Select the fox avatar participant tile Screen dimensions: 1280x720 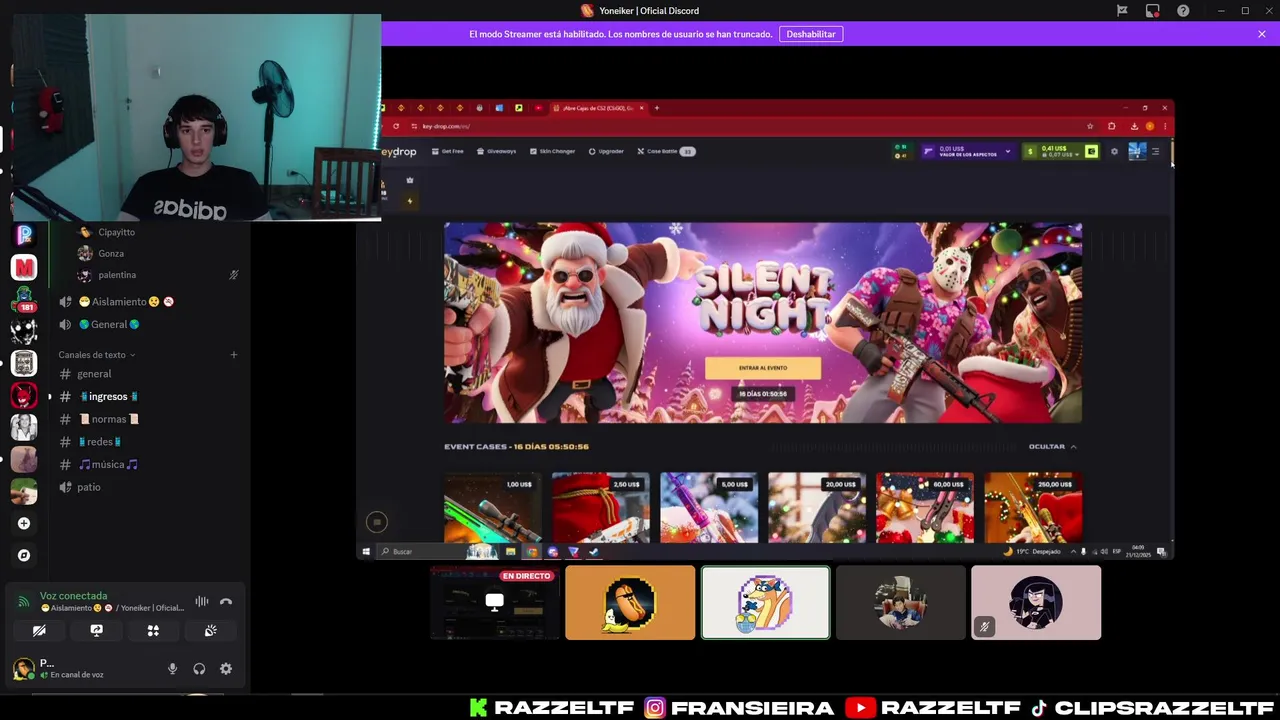pos(766,603)
